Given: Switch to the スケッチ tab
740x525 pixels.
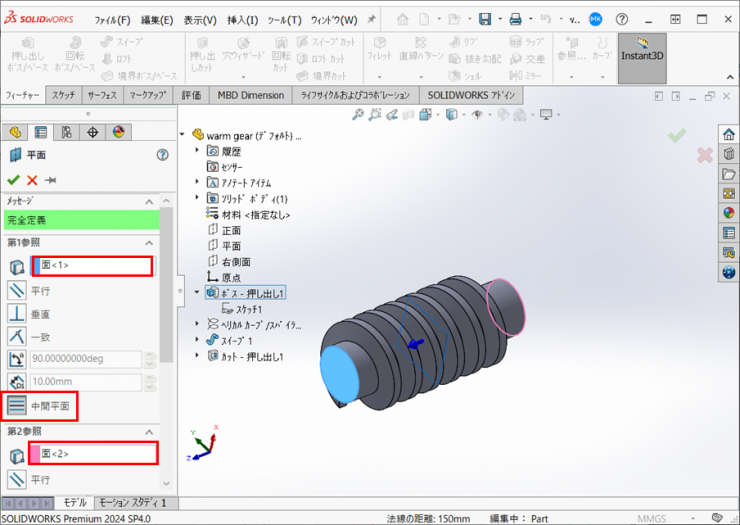Looking at the screenshot, I should (x=63, y=95).
